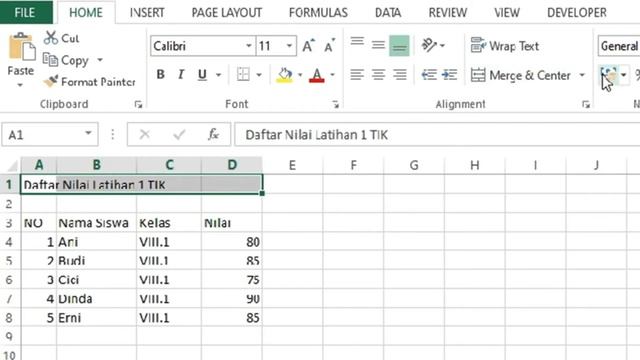640x360 pixels.
Task: Apply yellow fill color bucket
Action: click(284, 75)
